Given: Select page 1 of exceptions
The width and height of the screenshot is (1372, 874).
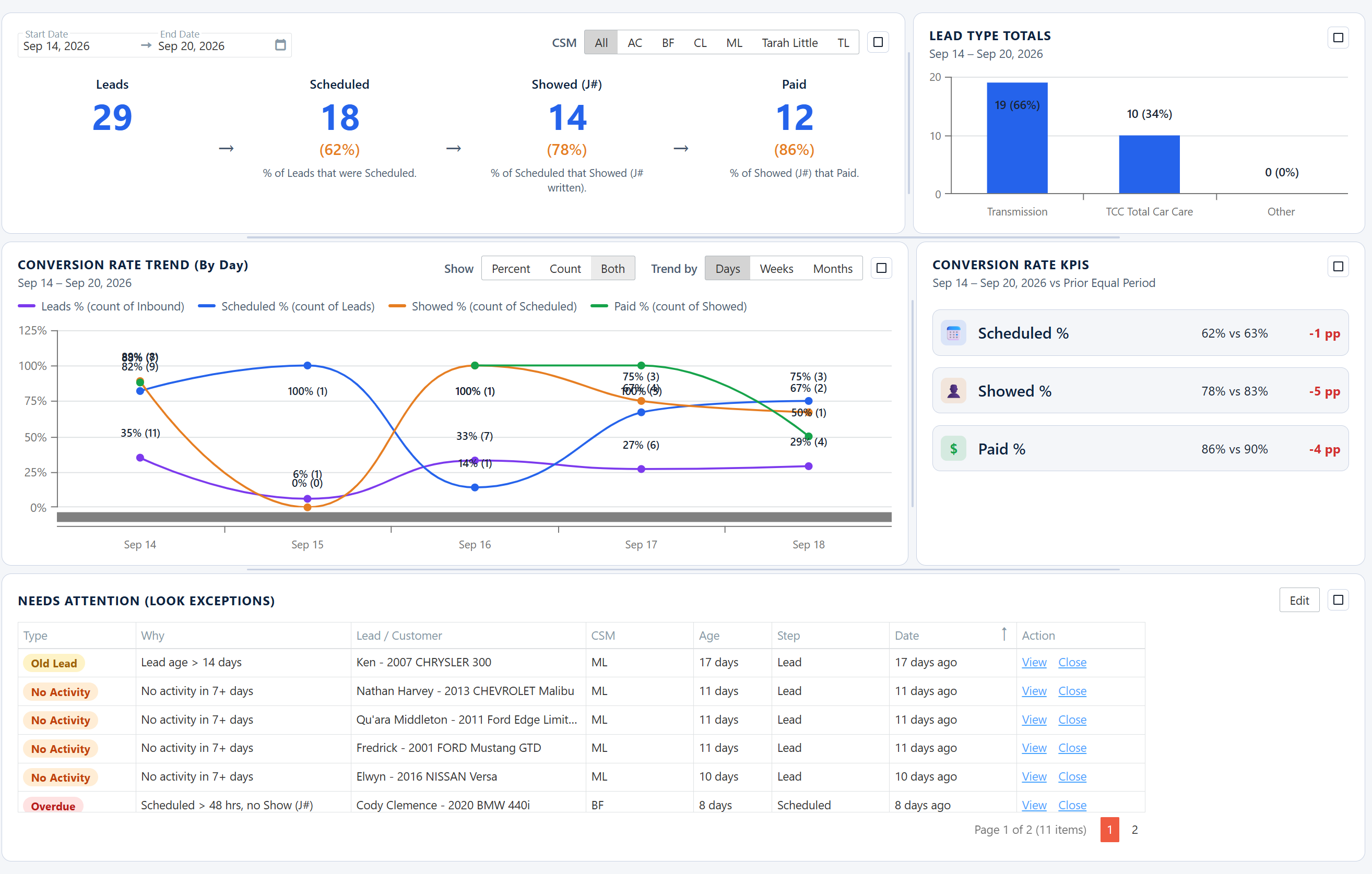Looking at the screenshot, I should tap(1109, 830).
